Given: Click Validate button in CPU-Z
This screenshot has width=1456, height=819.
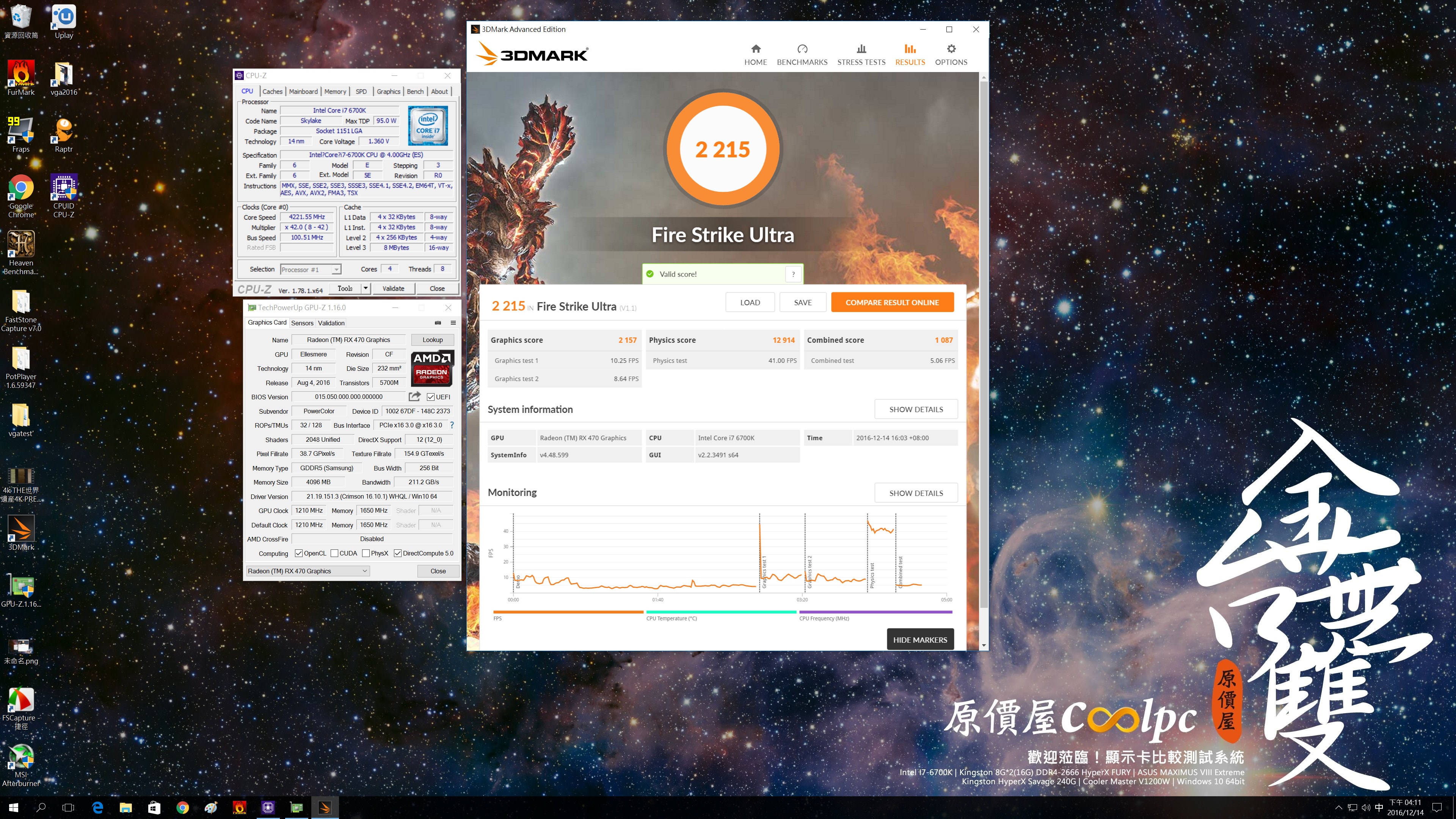Looking at the screenshot, I should coord(393,288).
